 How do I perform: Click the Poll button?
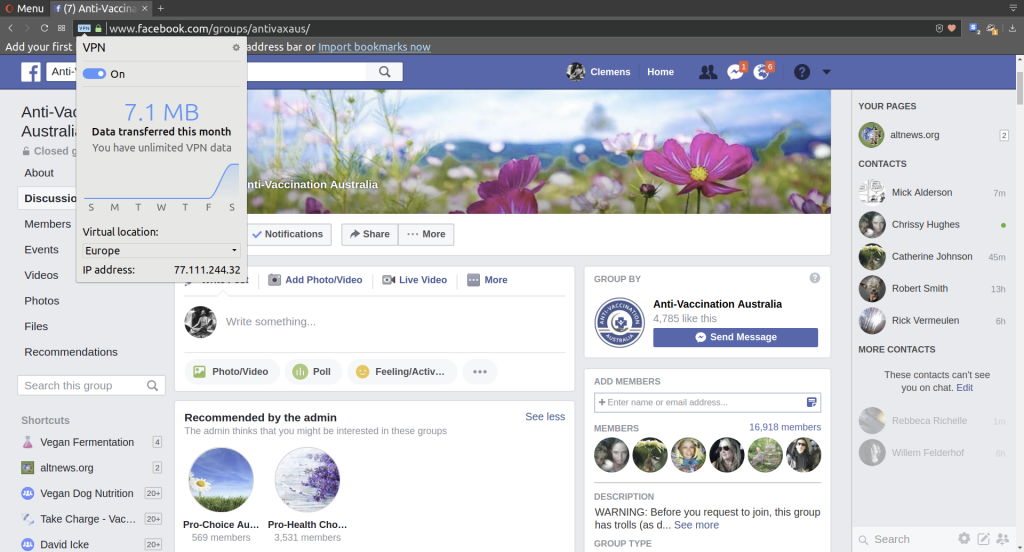(x=313, y=372)
